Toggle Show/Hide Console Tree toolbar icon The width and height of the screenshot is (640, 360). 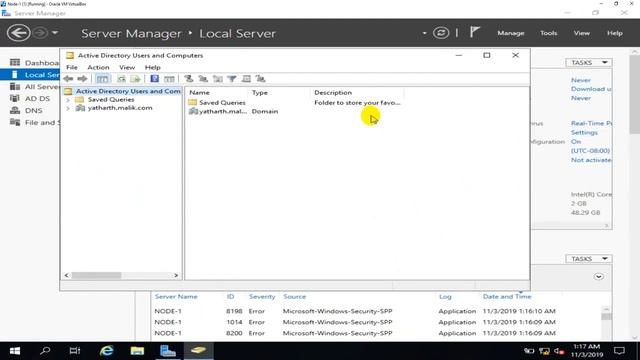[x=102, y=79]
